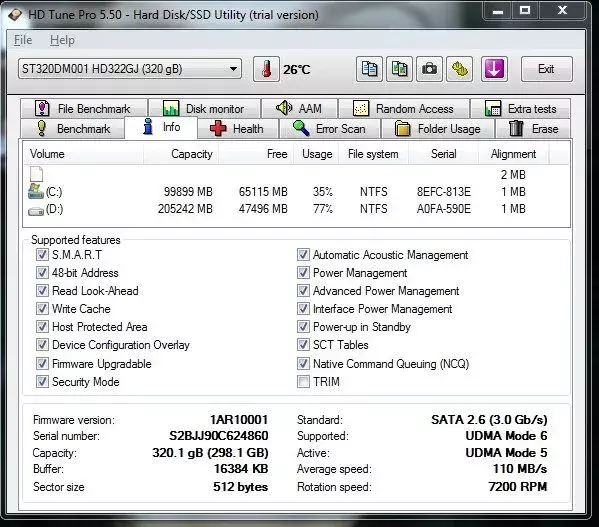Toggle the 48-bit Address checkbox

[x=42, y=273]
